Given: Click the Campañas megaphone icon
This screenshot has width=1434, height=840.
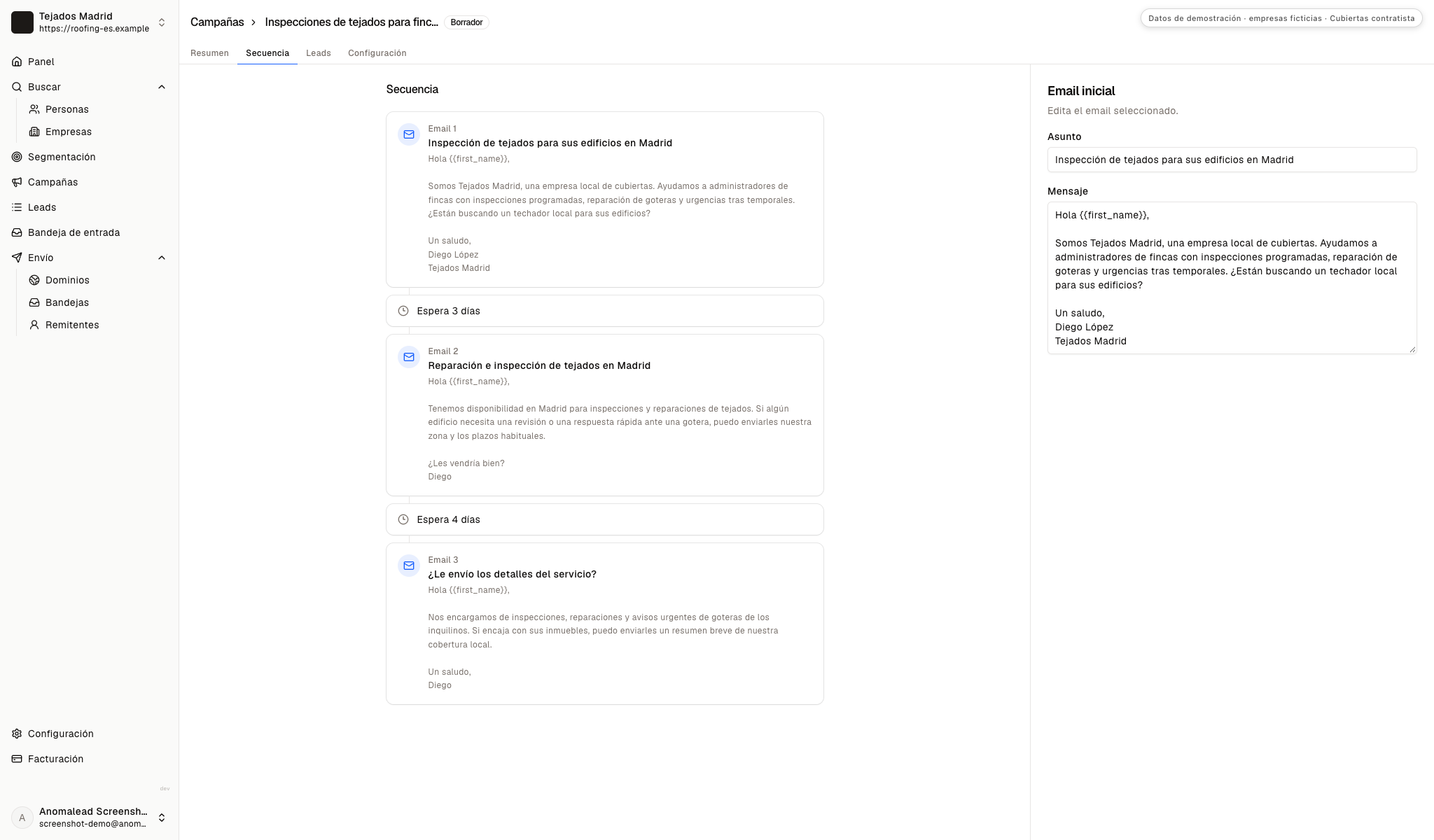Looking at the screenshot, I should 17,182.
